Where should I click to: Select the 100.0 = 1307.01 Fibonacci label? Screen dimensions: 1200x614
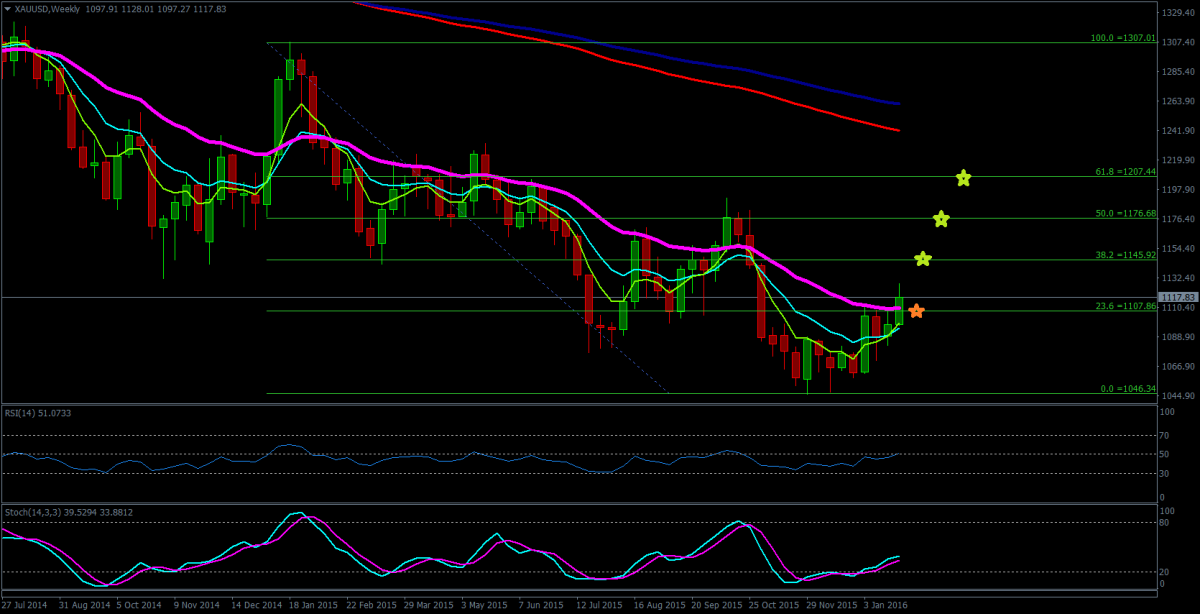pyautogui.click(x=1122, y=38)
